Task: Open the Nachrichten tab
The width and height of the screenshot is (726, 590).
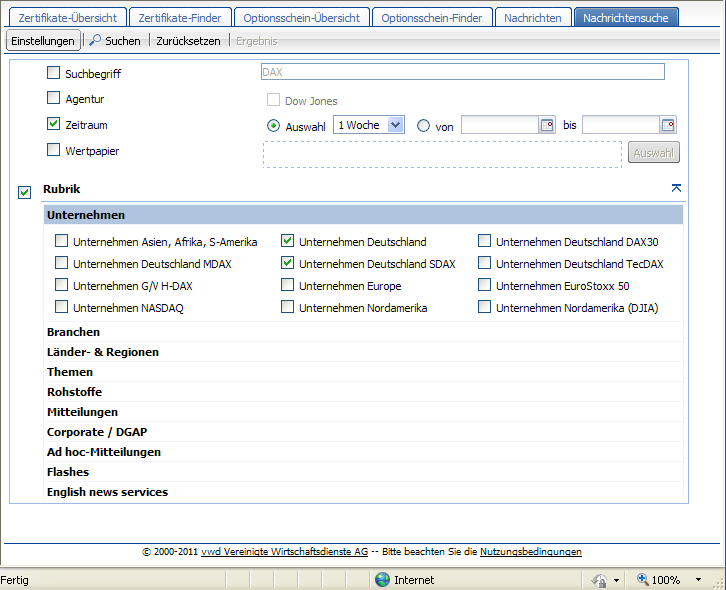Action: pyautogui.click(x=534, y=17)
